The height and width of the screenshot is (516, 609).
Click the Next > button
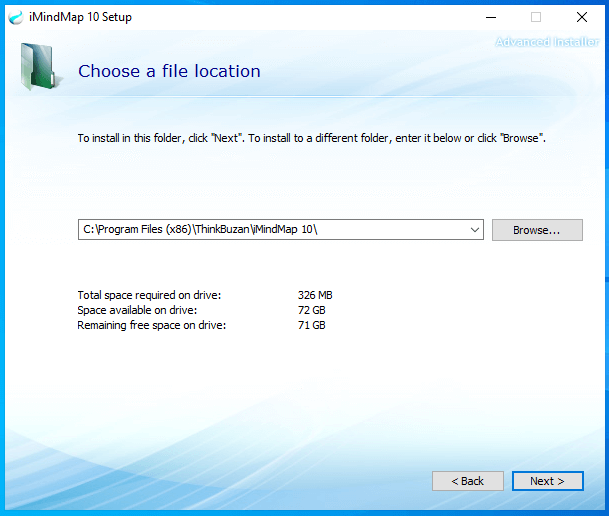pos(547,481)
